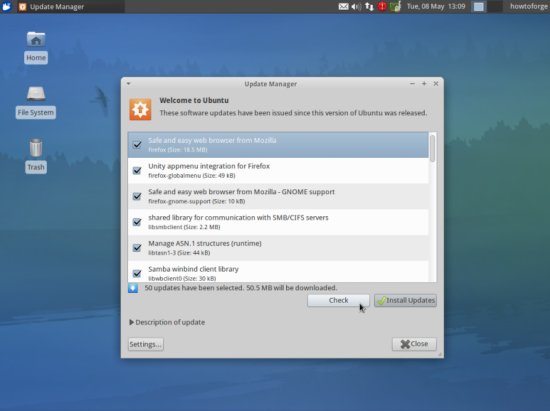This screenshot has height=411, width=550.
Task: Open the network connection arrows icon
Action: pyautogui.click(x=369, y=6)
